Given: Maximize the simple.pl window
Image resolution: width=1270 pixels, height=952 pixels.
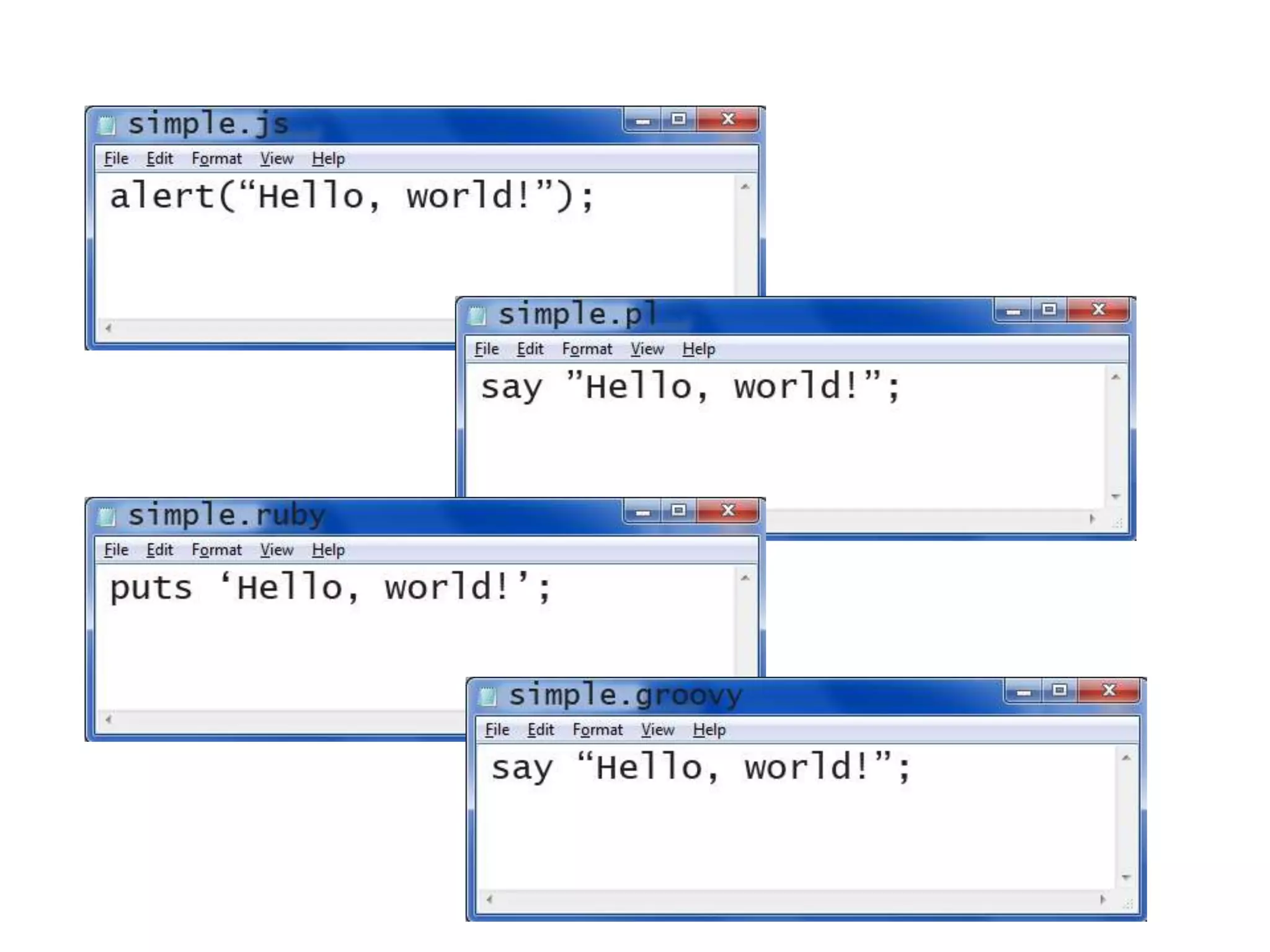Looking at the screenshot, I should [x=1049, y=309].
